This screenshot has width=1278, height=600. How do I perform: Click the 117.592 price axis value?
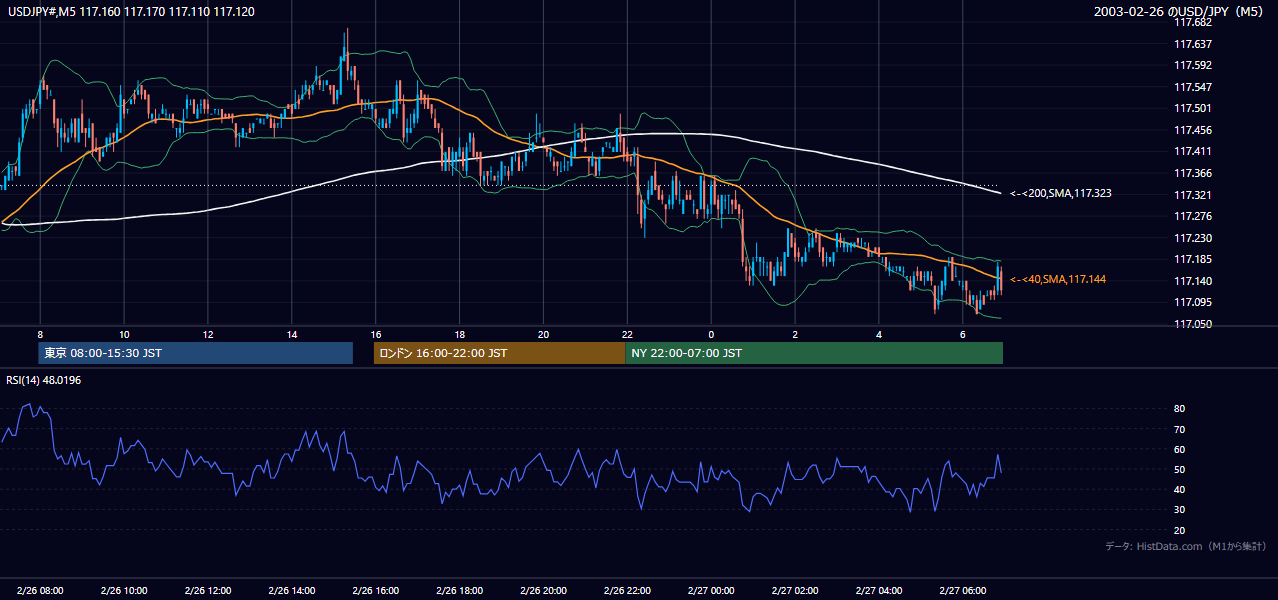[x=1192, y=66]
